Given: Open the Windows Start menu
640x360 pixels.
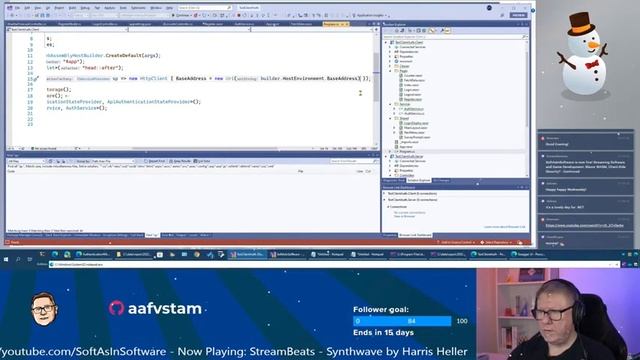Looking at the screenshot, I should [x=6, y=259].
